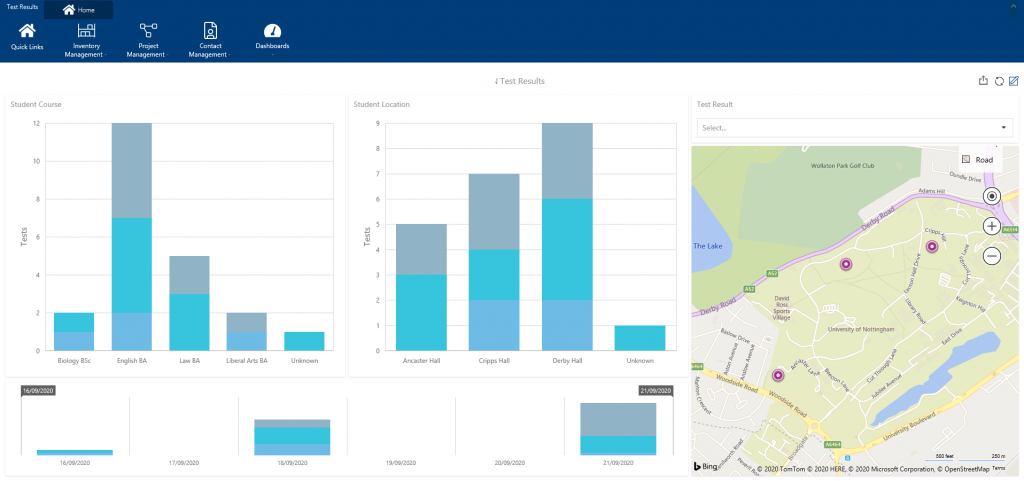Zoom in on the map
The image size is (1024, 481).
coord(992,226)
